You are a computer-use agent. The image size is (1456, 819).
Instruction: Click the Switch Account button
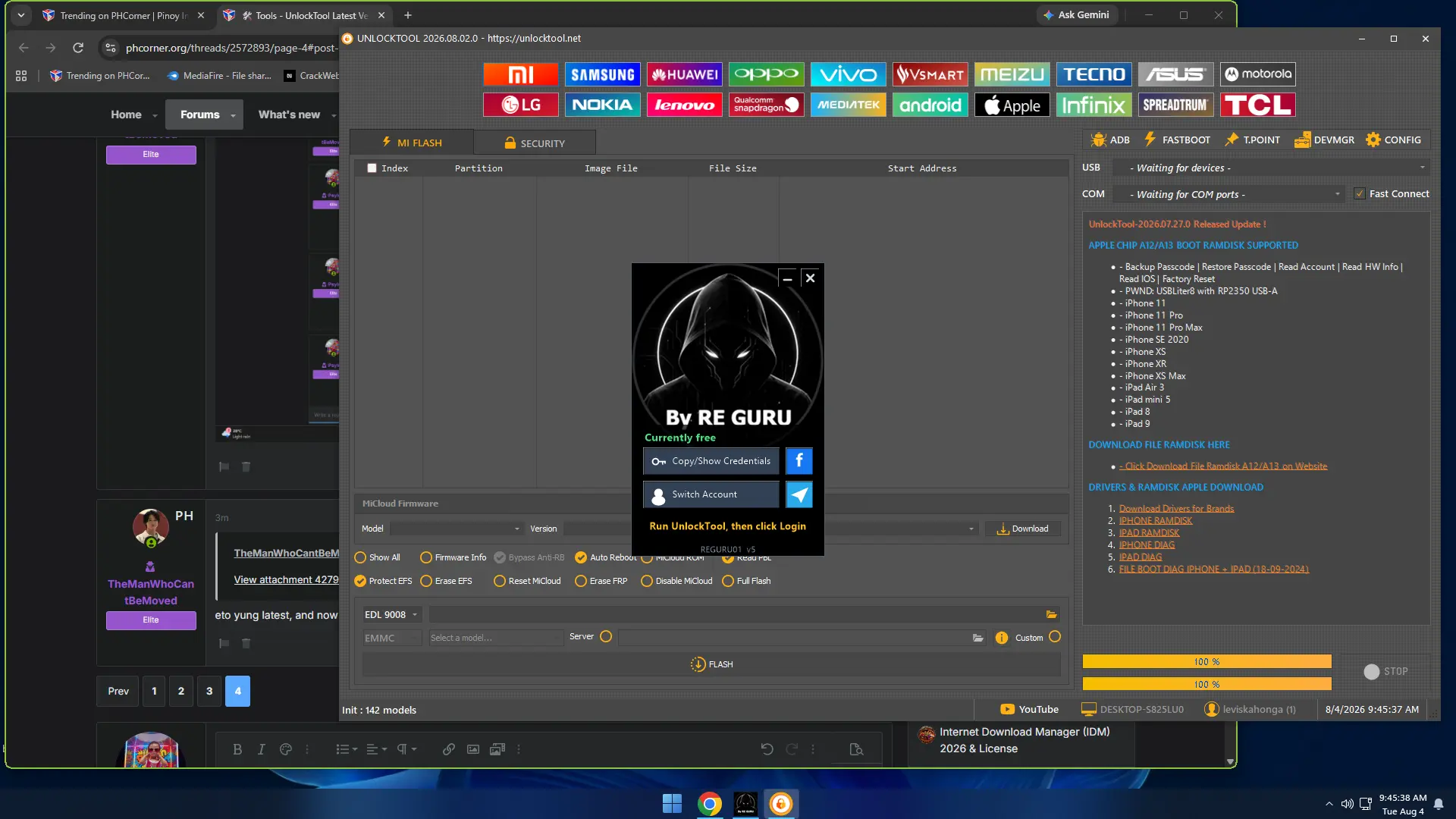coord(711,494)
